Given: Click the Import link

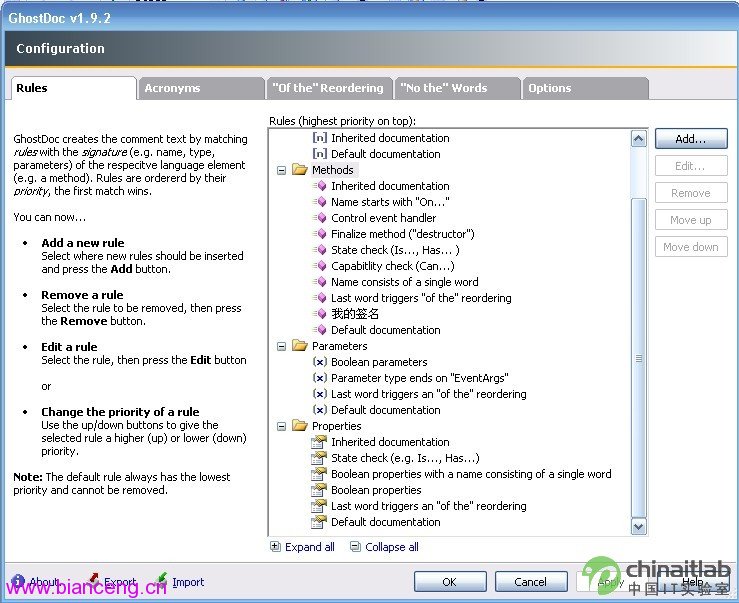Looking at the screenshot, I should 188,582.
